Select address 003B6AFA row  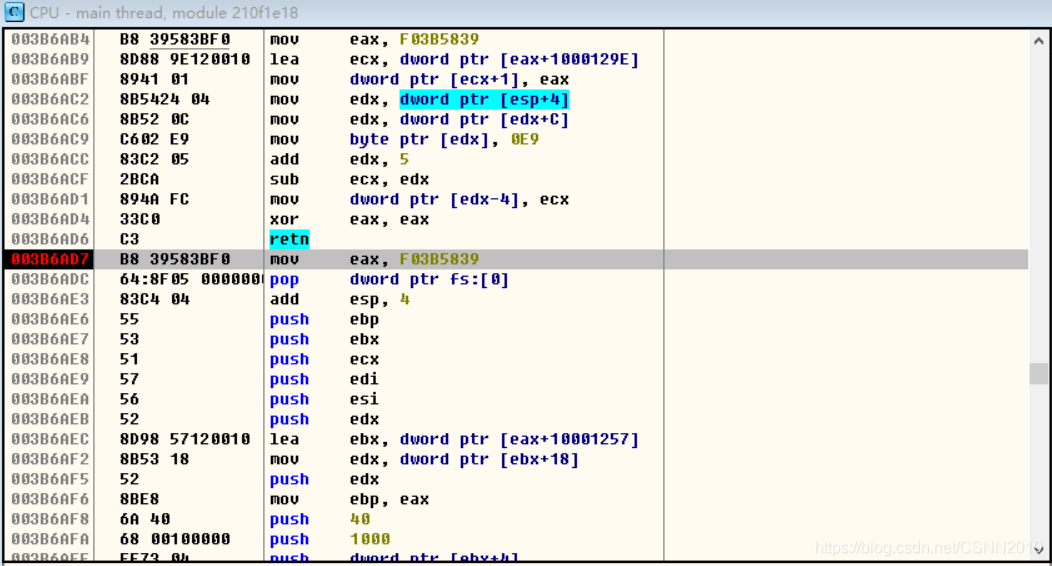click(x=515, y=540)
